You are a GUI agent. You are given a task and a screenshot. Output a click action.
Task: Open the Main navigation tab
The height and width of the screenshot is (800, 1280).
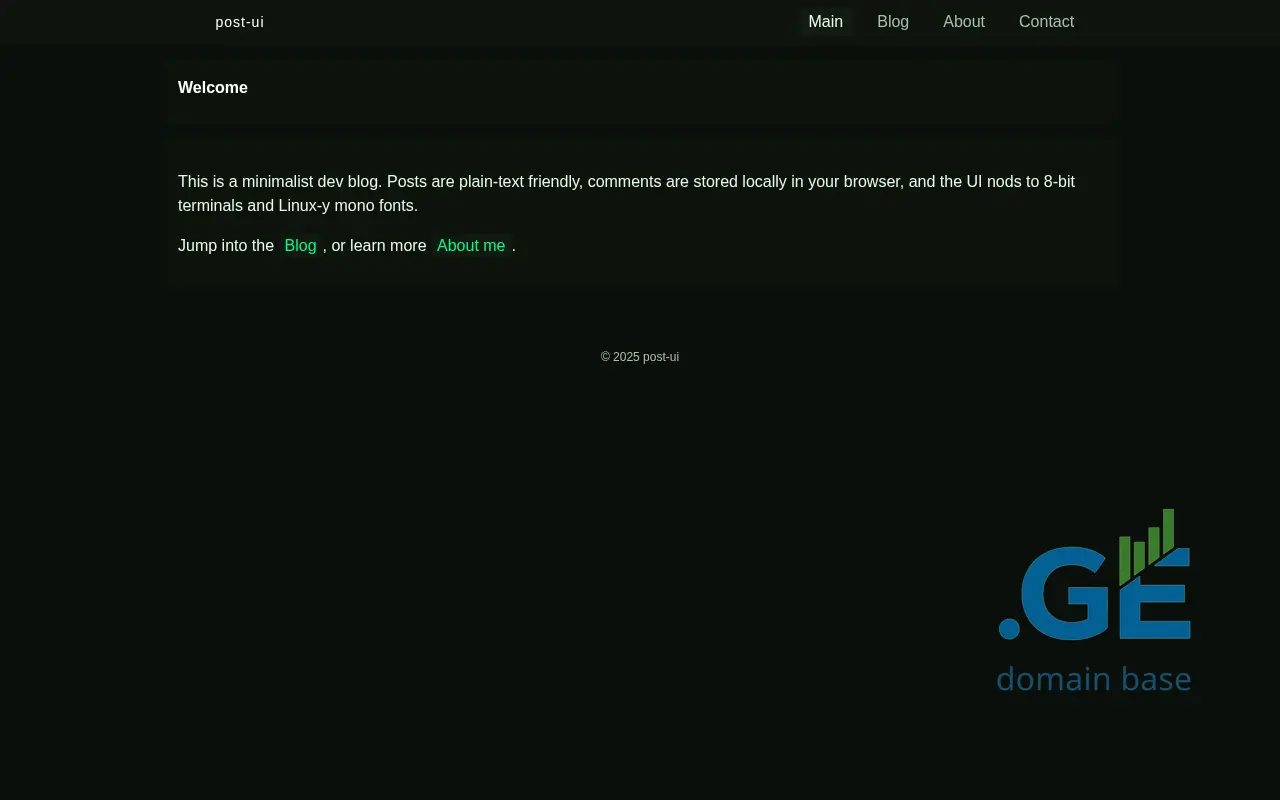pos(825,22)
